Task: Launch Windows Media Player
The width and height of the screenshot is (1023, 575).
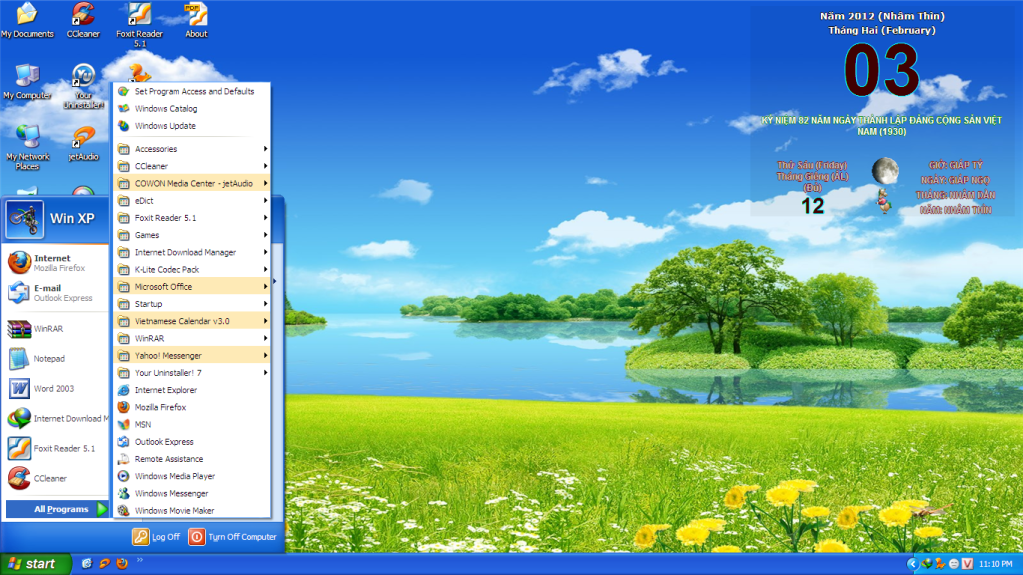Action: [x=192, y=476]
